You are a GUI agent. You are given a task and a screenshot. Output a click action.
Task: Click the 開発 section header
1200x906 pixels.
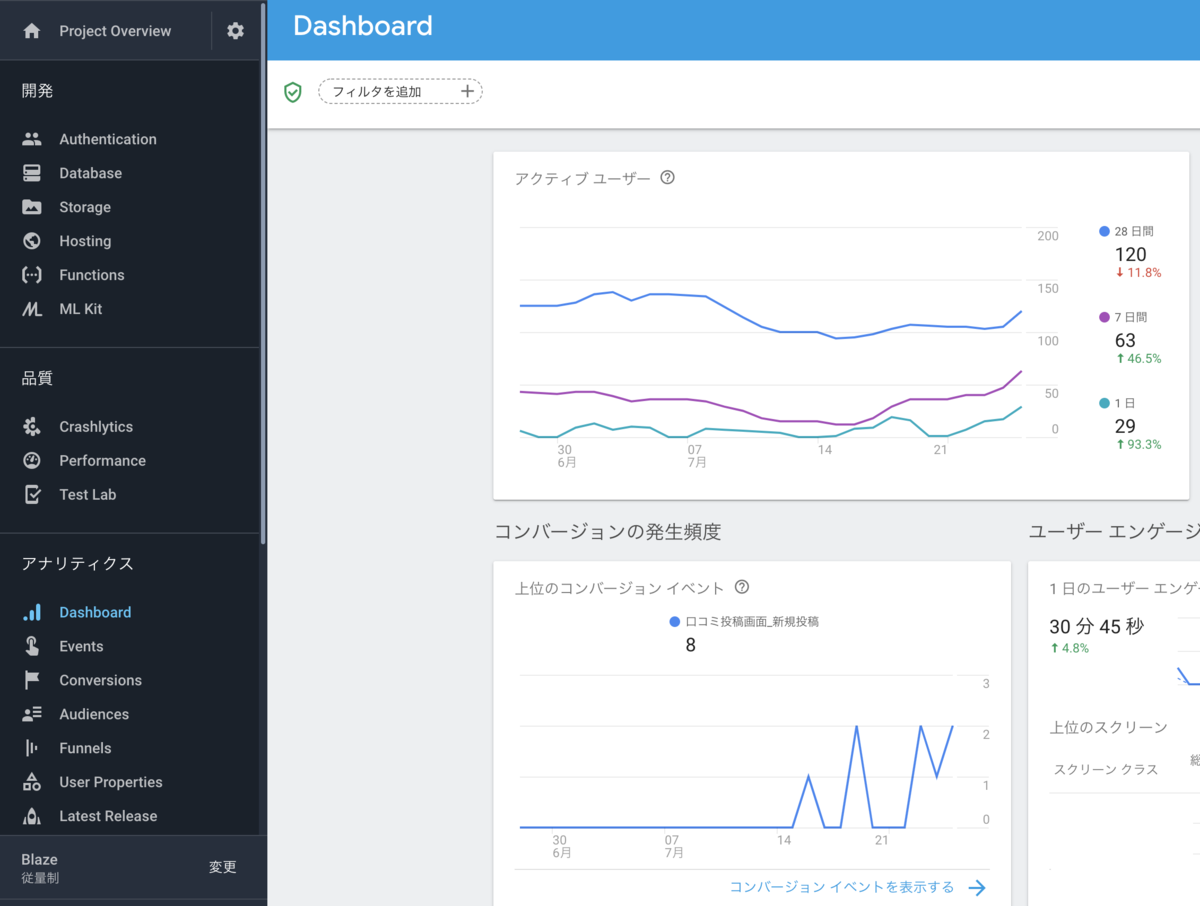tap(38, 91)
